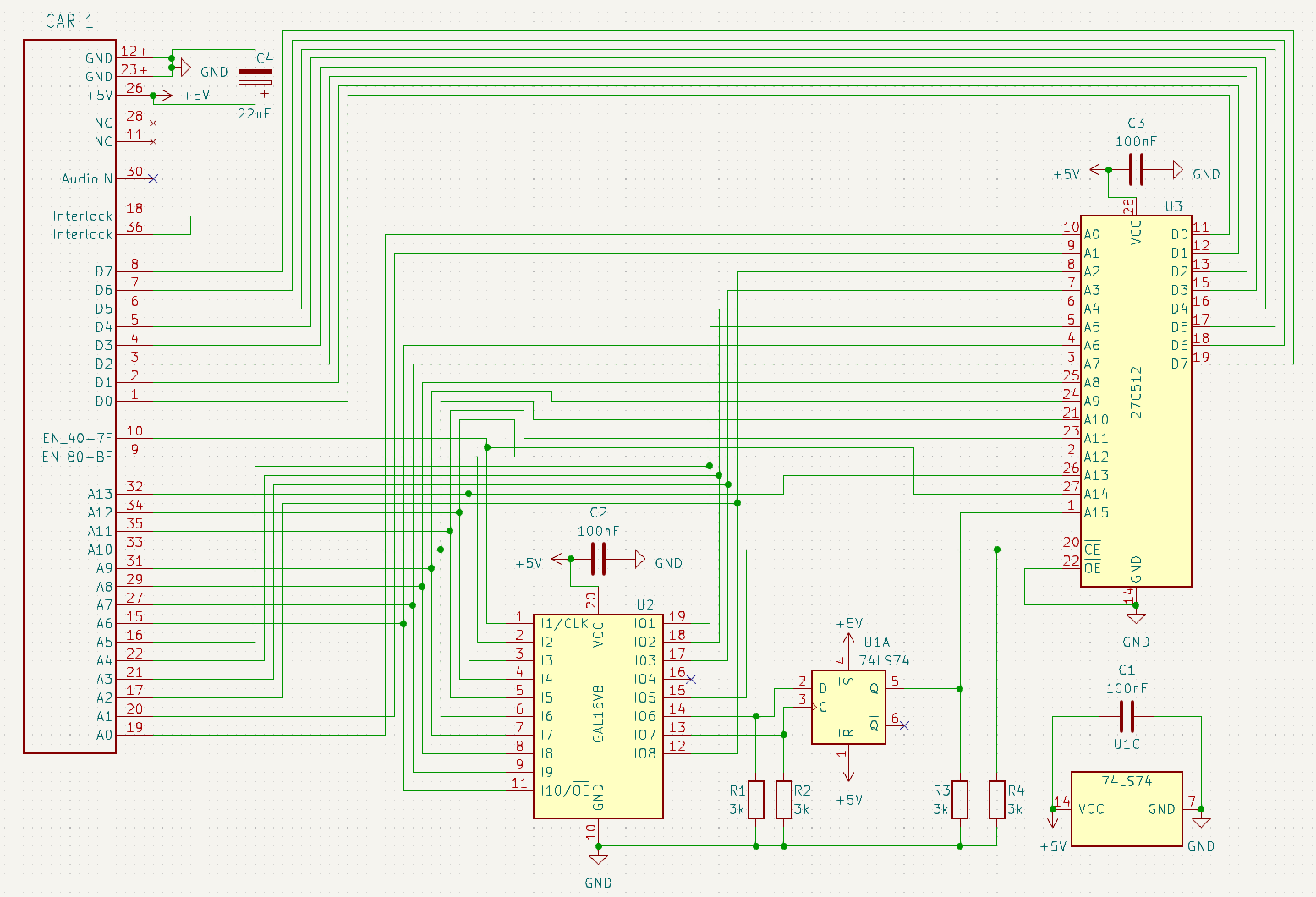Select the Interlock loop wire at pins 18 and 36
Screen dimensions: 1316x897
coord(190,226)
